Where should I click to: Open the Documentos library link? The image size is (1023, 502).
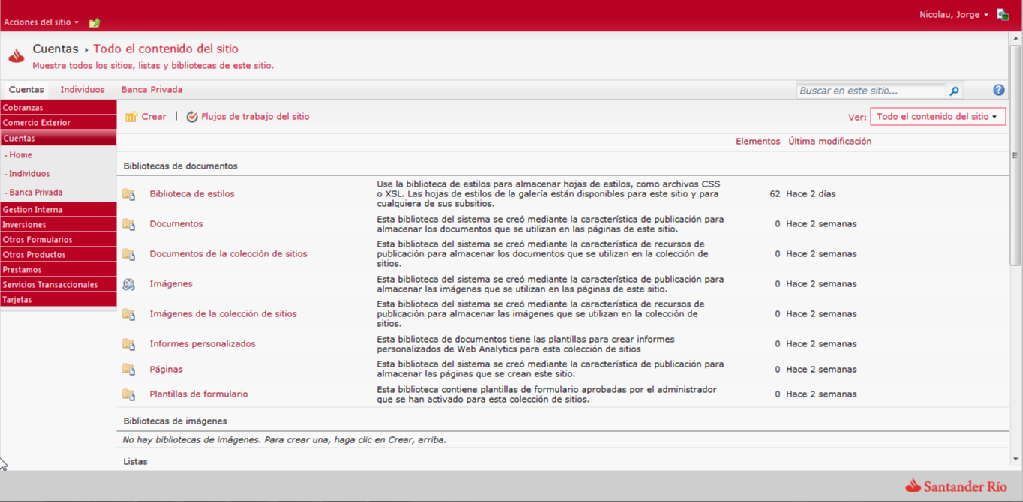click(x=176, y=224)
